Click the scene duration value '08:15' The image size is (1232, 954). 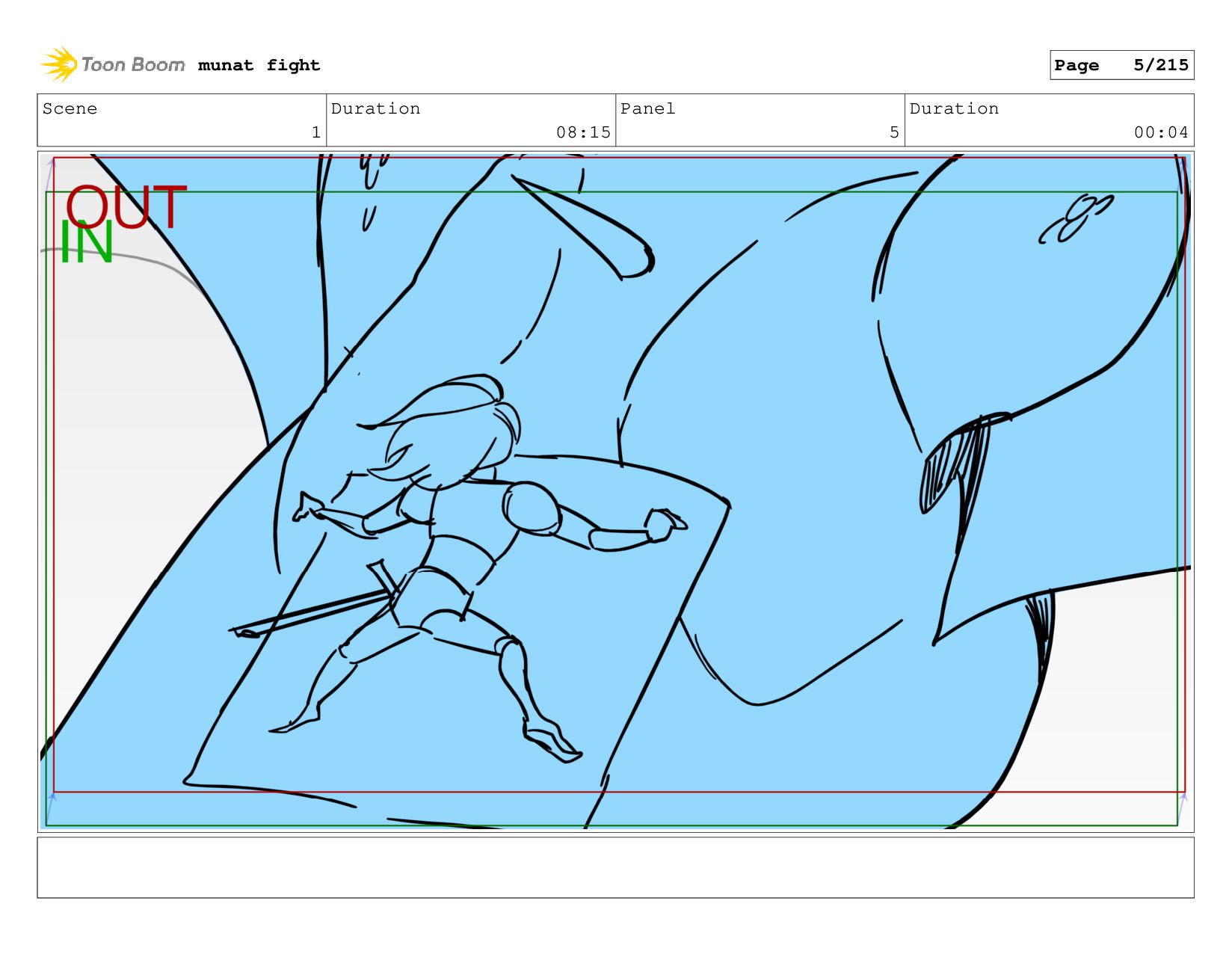[x=583, y=132]
